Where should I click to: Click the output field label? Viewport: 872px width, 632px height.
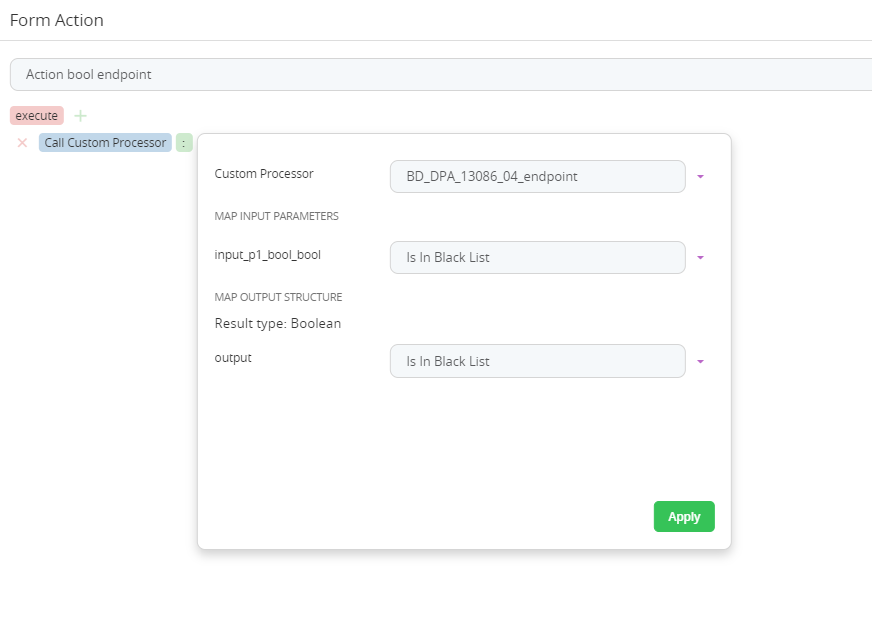point(233,358)
